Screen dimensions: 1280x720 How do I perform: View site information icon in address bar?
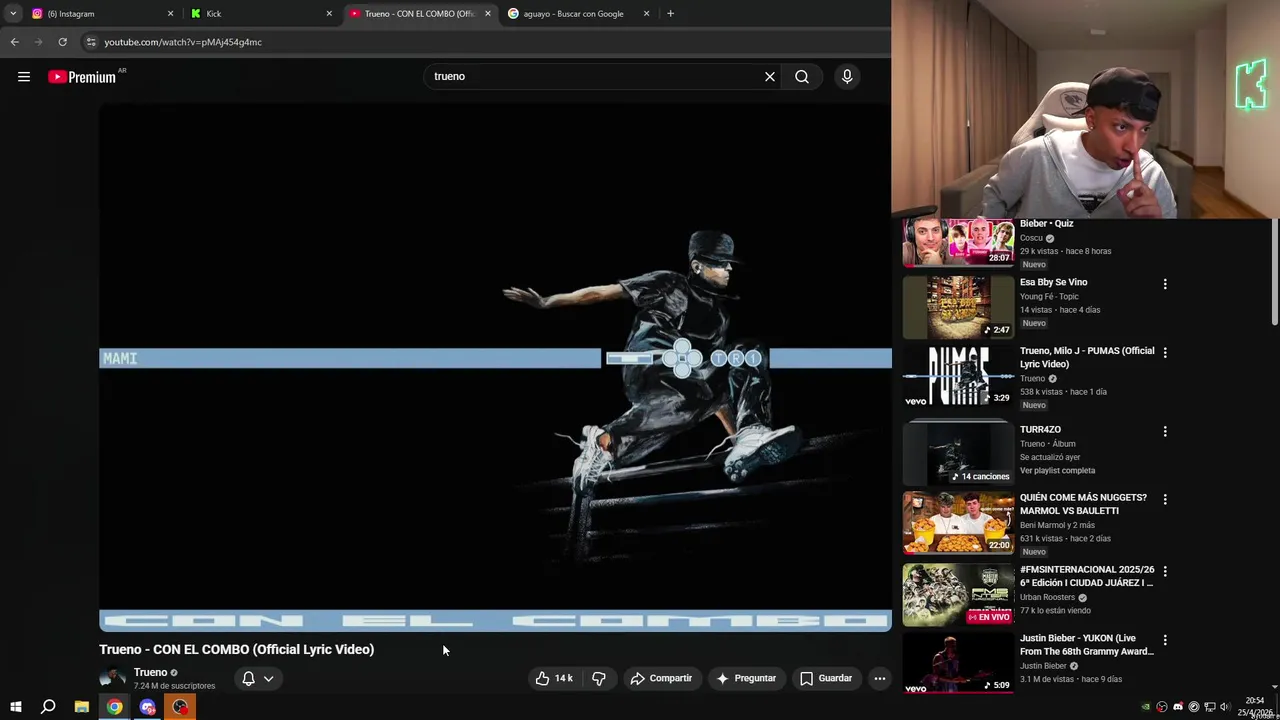pos(91,42)
